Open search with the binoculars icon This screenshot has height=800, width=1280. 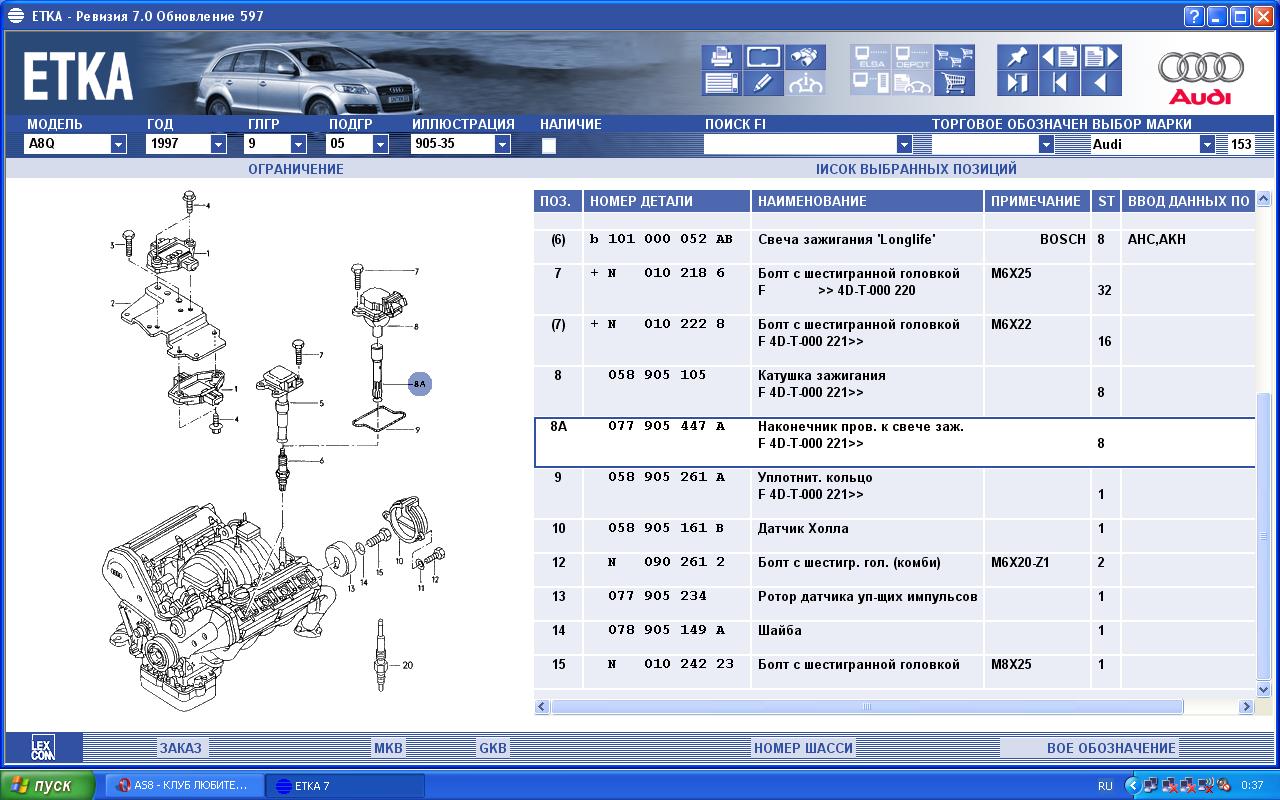pyautogui.click(x=805, y=57)
